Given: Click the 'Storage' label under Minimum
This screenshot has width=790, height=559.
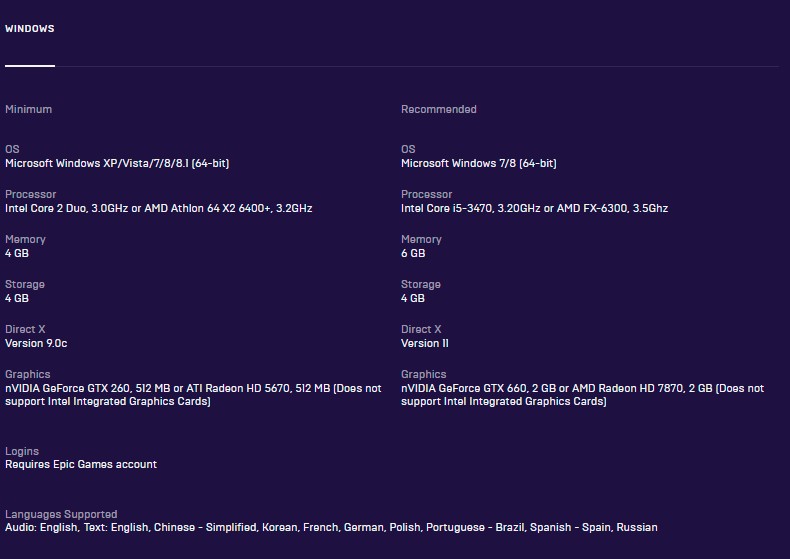Looking at the screenshot, I should pyautogui.click(x=25, y=285).
